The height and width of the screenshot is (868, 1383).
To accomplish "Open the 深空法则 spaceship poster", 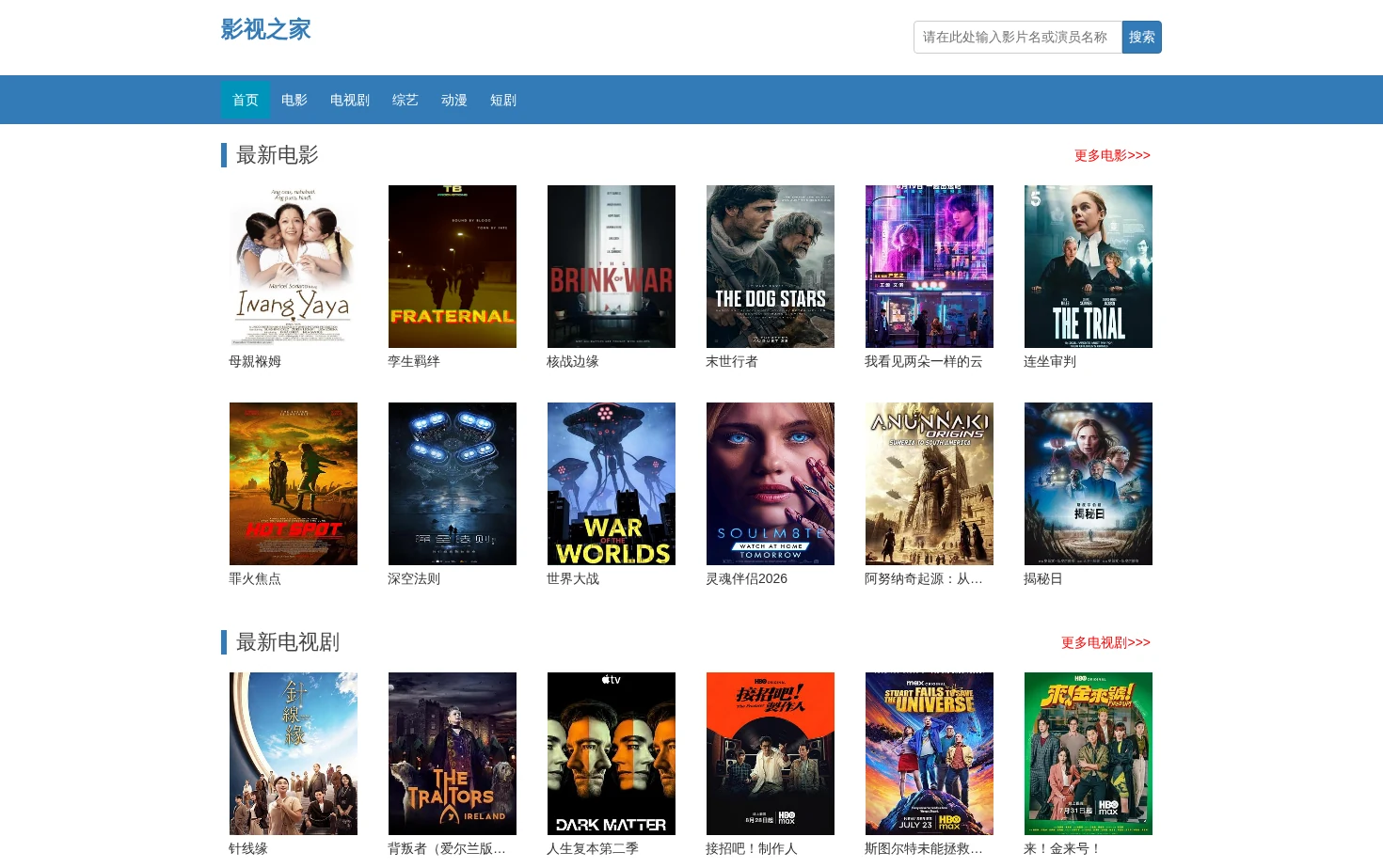I will point(453,483).
